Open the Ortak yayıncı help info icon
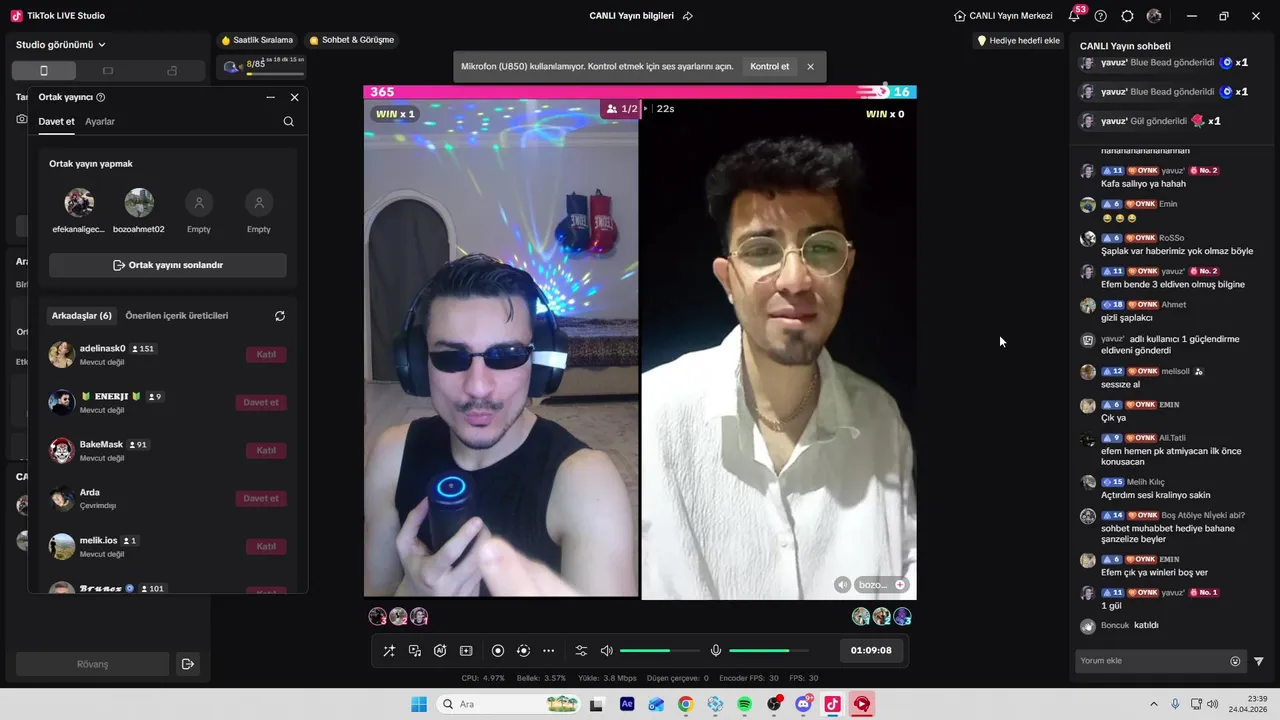 point(101,97)
